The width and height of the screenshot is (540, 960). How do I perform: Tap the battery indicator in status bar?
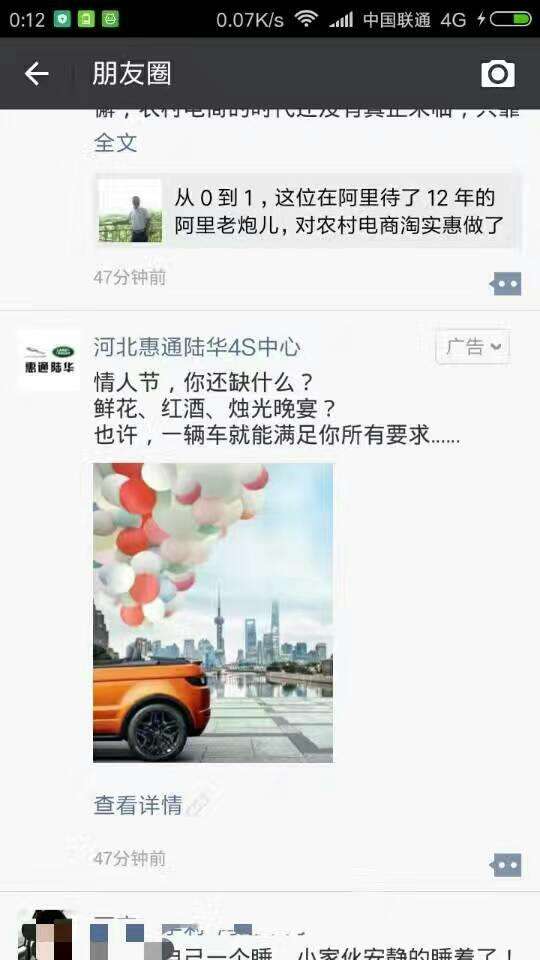511,20
